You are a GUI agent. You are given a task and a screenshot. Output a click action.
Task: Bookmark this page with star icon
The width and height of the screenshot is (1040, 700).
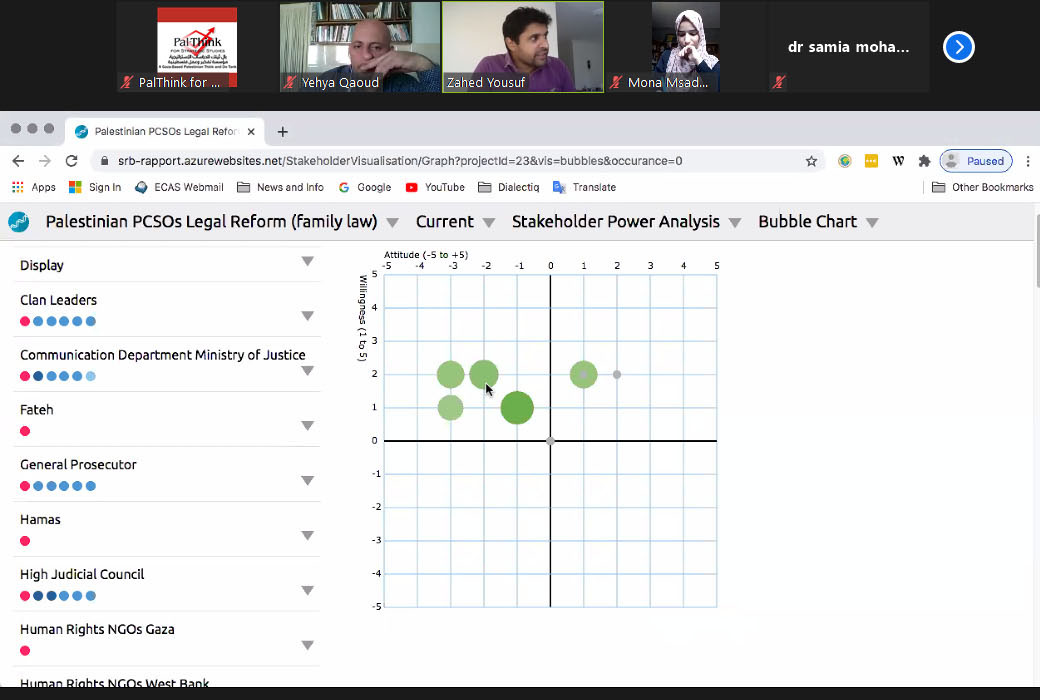(x=811, y=161)
